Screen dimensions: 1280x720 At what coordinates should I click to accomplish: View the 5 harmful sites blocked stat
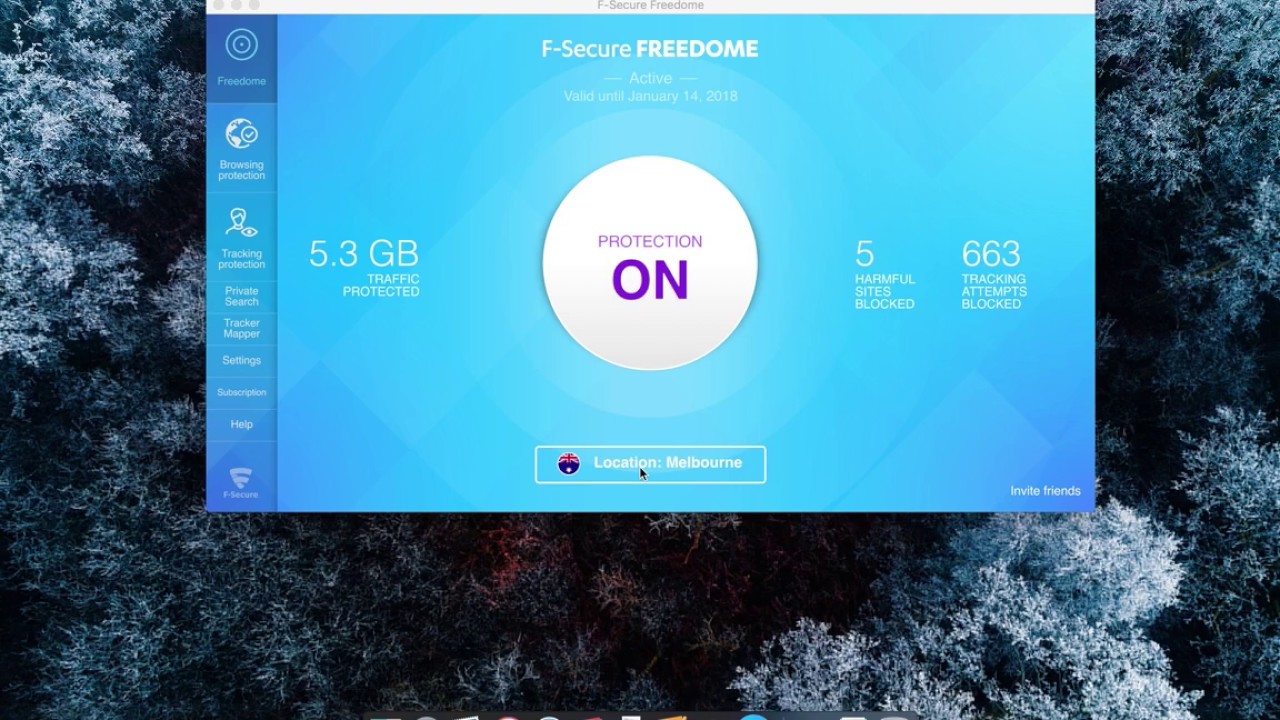click(x=884, y=273)
